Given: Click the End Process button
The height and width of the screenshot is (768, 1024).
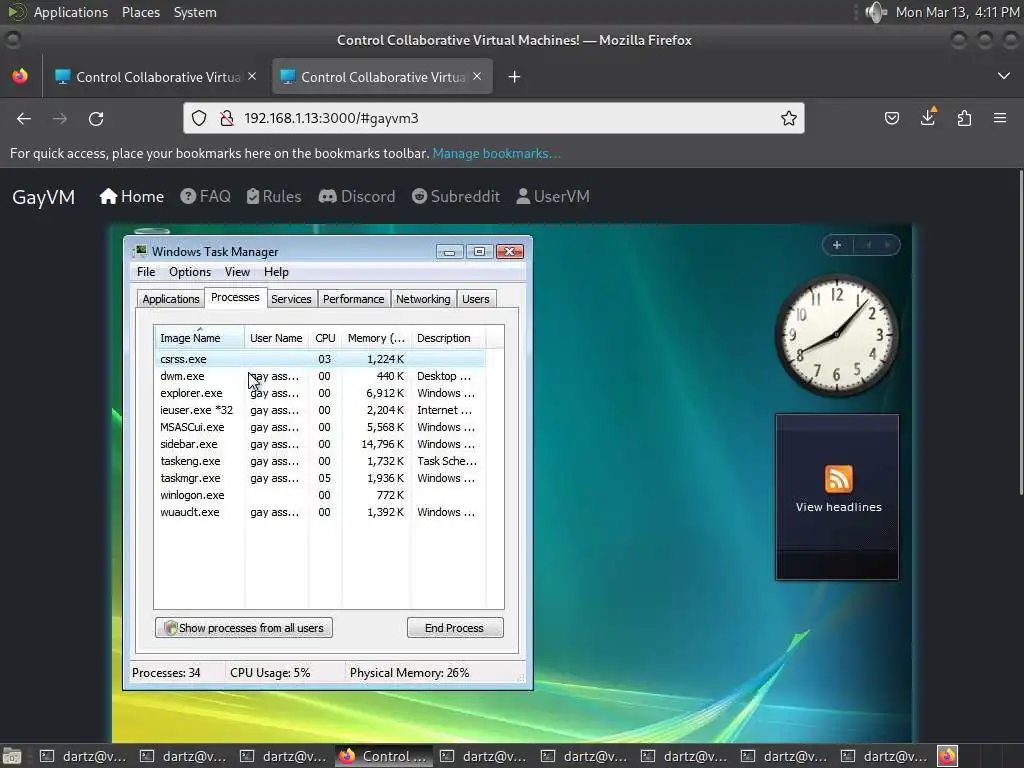Looking at the screenshot, I should point(455,628).
